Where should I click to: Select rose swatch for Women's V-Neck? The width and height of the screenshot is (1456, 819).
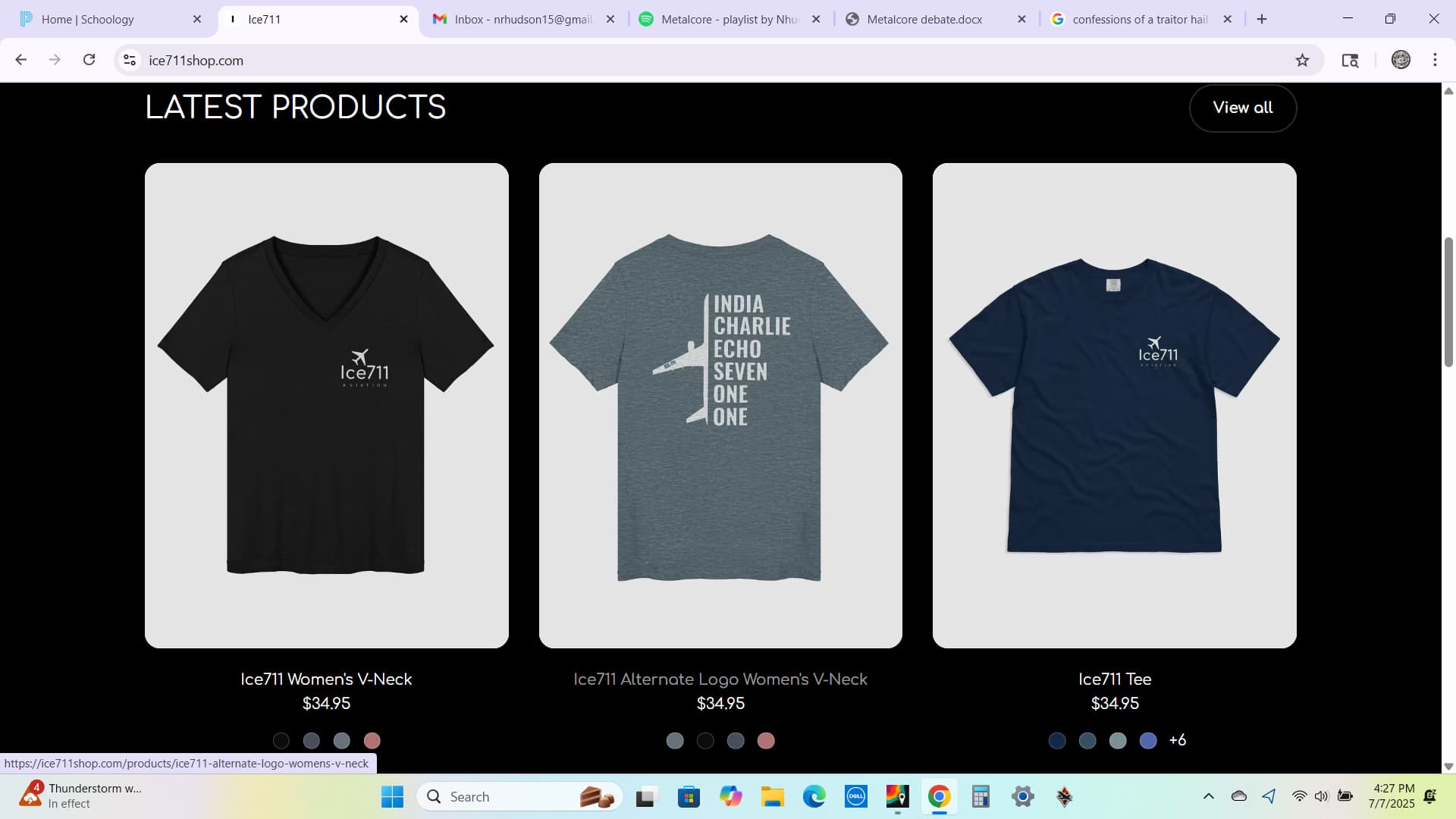pos(372,741)
